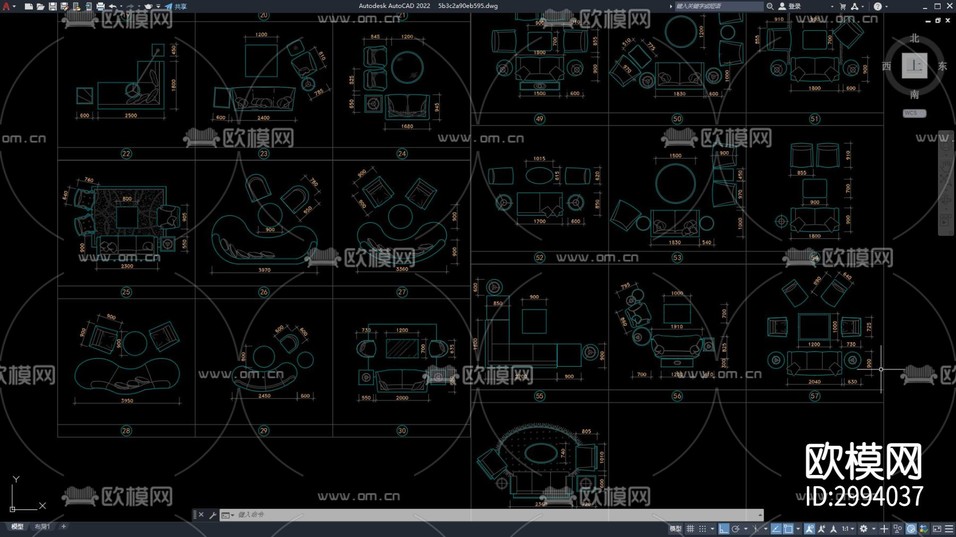Toggle ortho mode in status bar
Image resolution: width=956 pixels, height=537 pixels.
point(724,528)
